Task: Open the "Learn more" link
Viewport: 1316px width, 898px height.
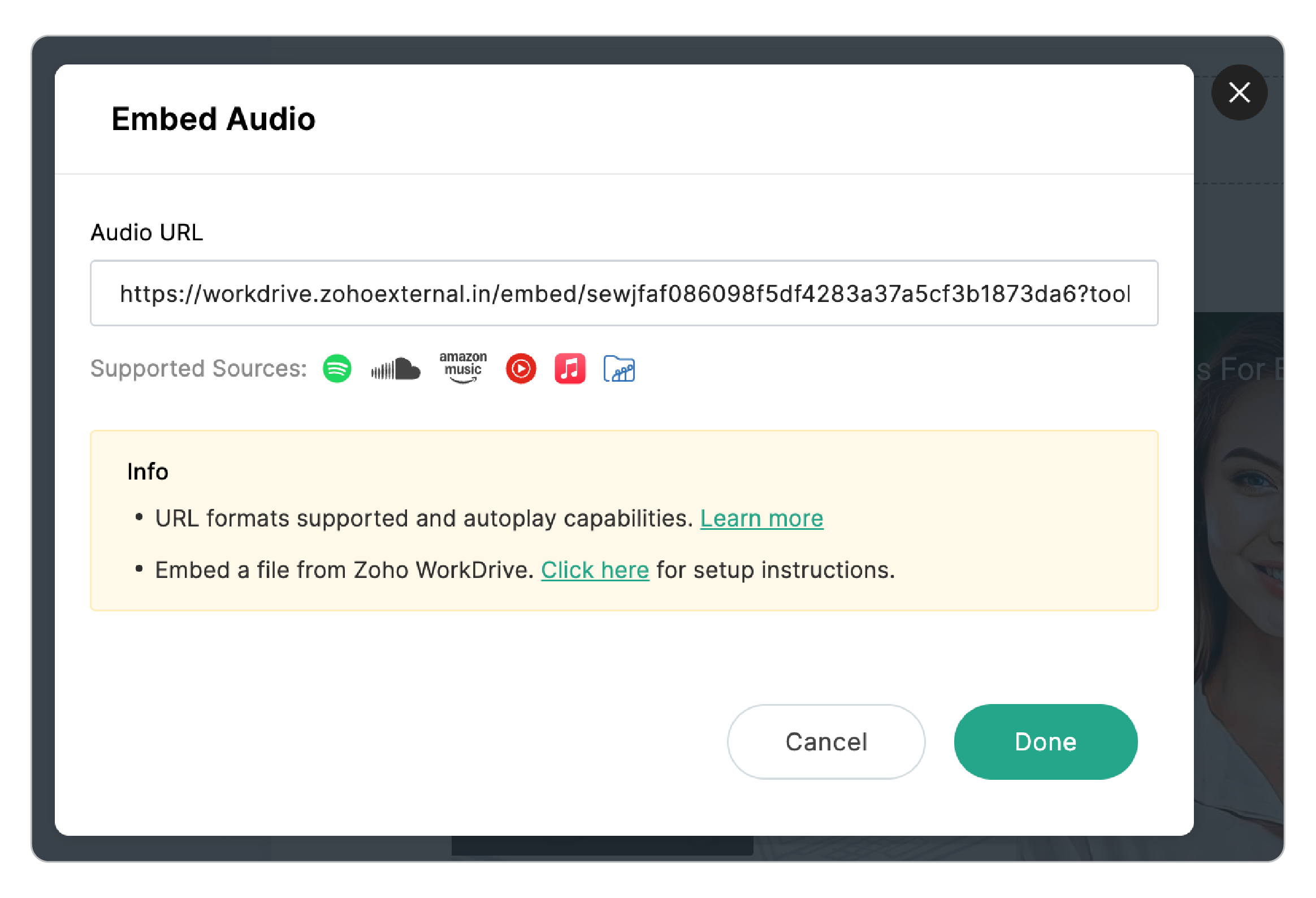Action: pos(761,517)
